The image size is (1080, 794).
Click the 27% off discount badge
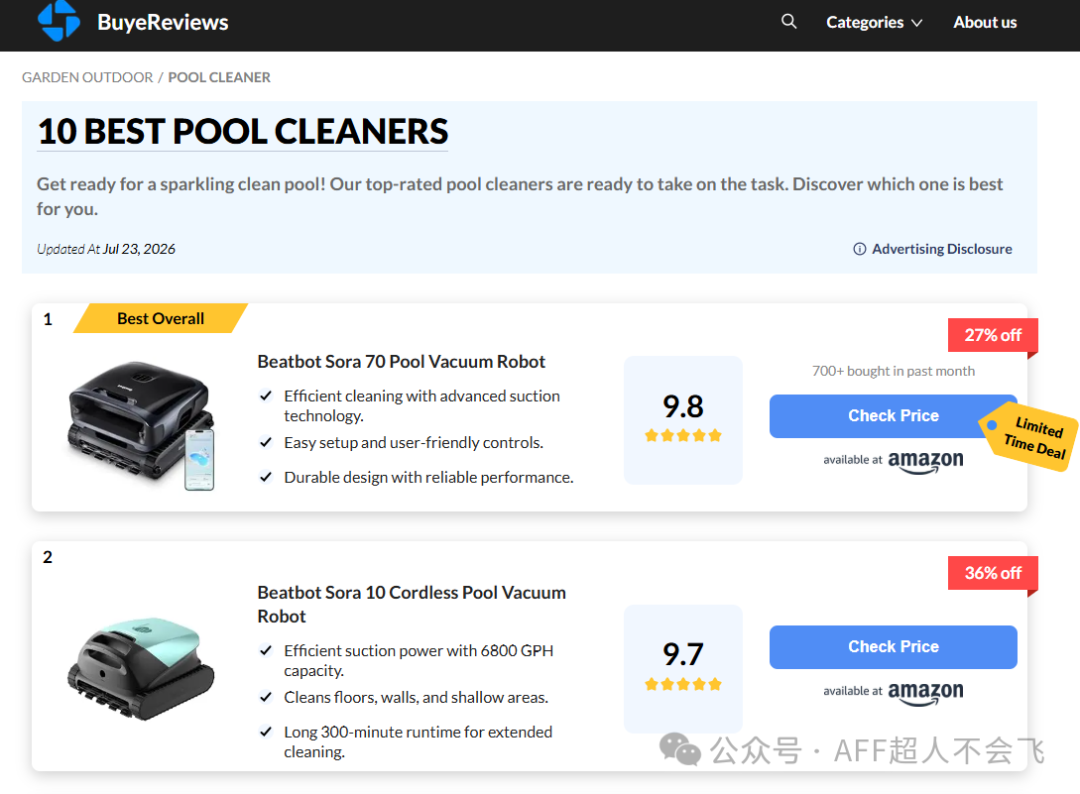993,335
